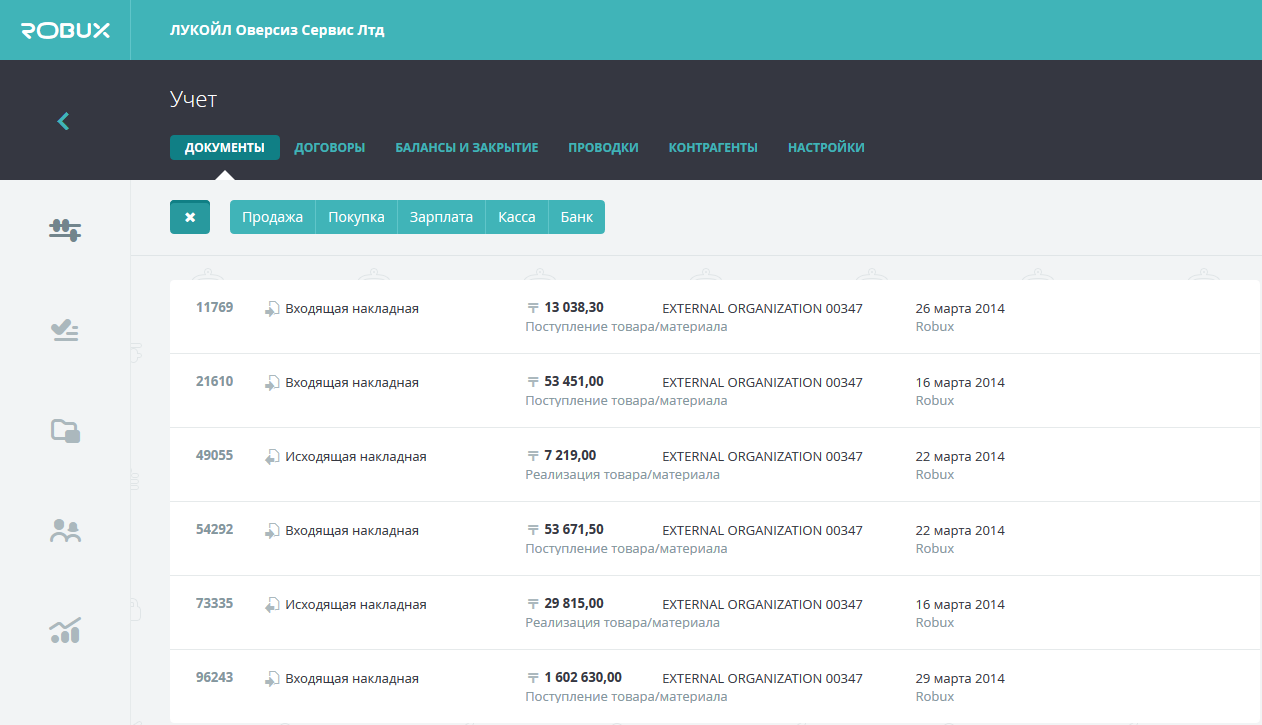Screen dimensions: 1262x725
Task: Open document number 49055
Action: [x=214, y=455]
